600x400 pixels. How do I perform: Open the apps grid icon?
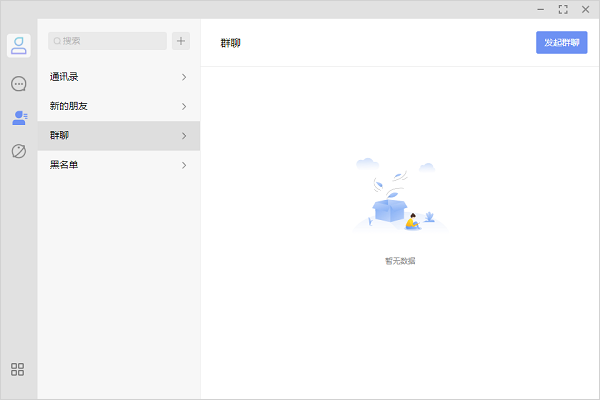click(x=17, y=369)
